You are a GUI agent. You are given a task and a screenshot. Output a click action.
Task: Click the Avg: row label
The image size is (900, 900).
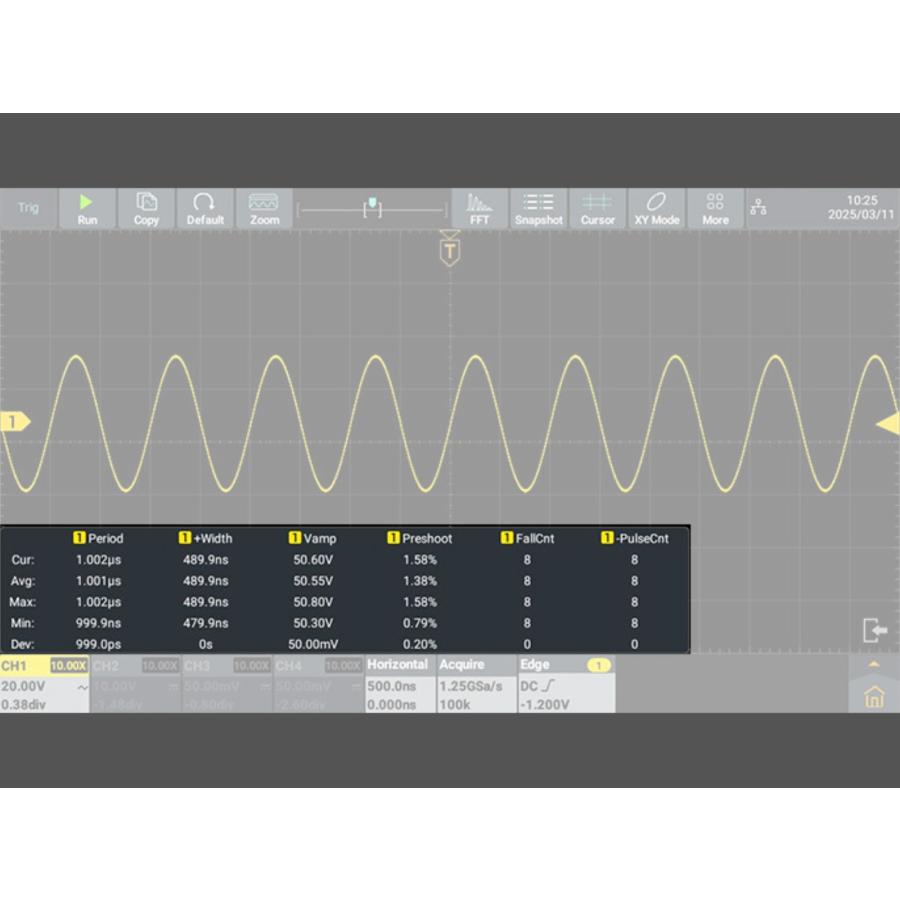click(23, 581)
